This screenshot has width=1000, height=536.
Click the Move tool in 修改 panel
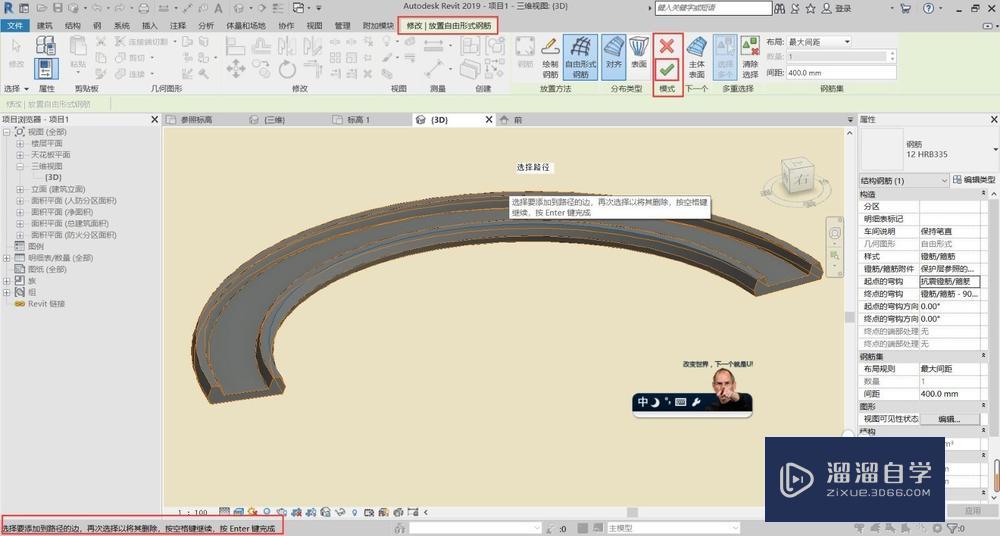[235, 68]
